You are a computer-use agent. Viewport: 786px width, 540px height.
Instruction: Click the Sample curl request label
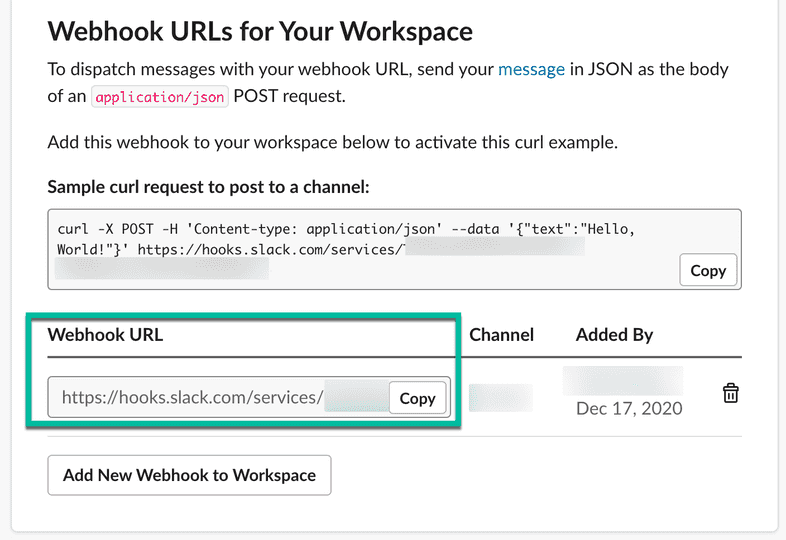[208, 186]
